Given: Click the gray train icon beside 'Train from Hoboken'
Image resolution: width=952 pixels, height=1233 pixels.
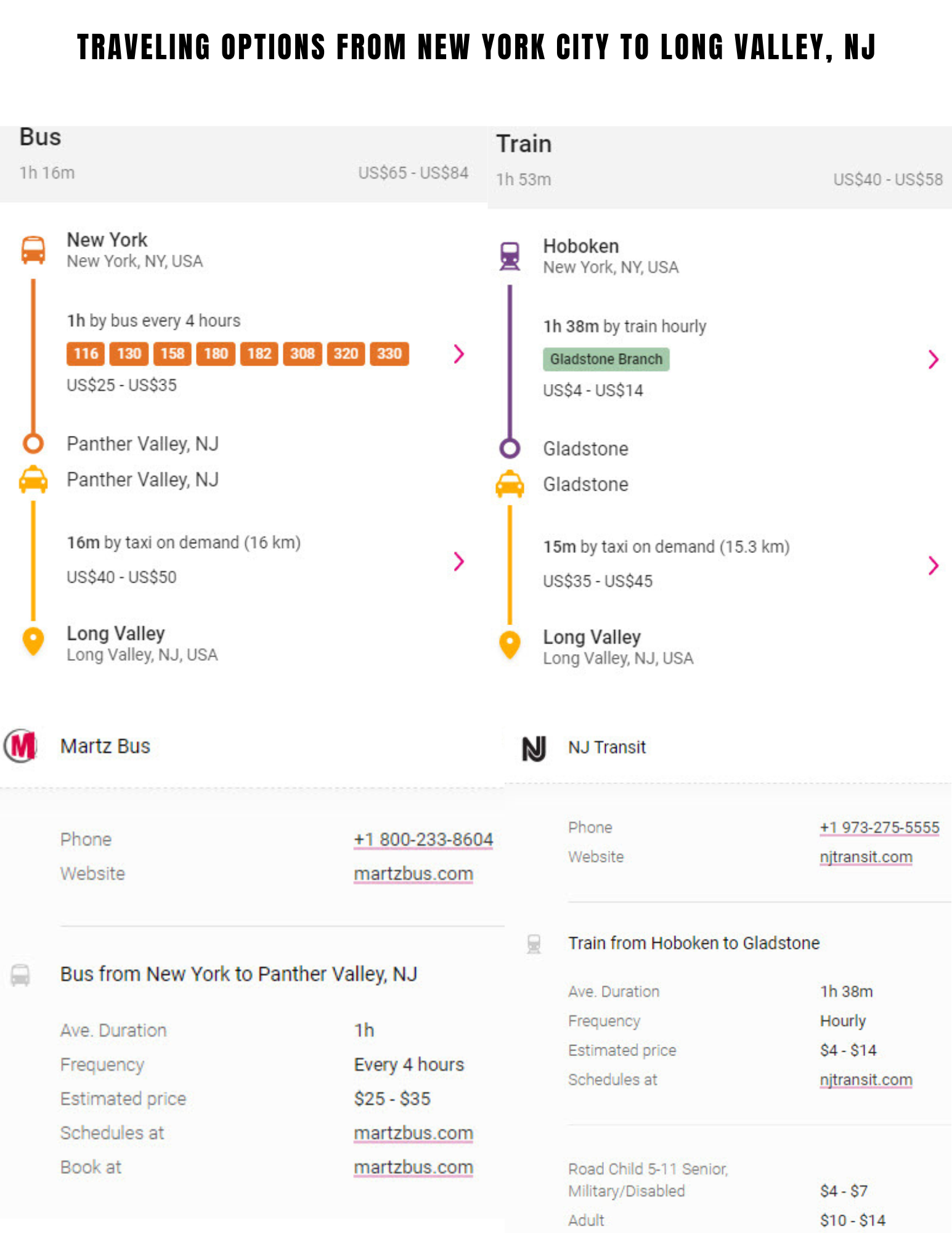Looking at the screenshot, I should tap(534, 944).
